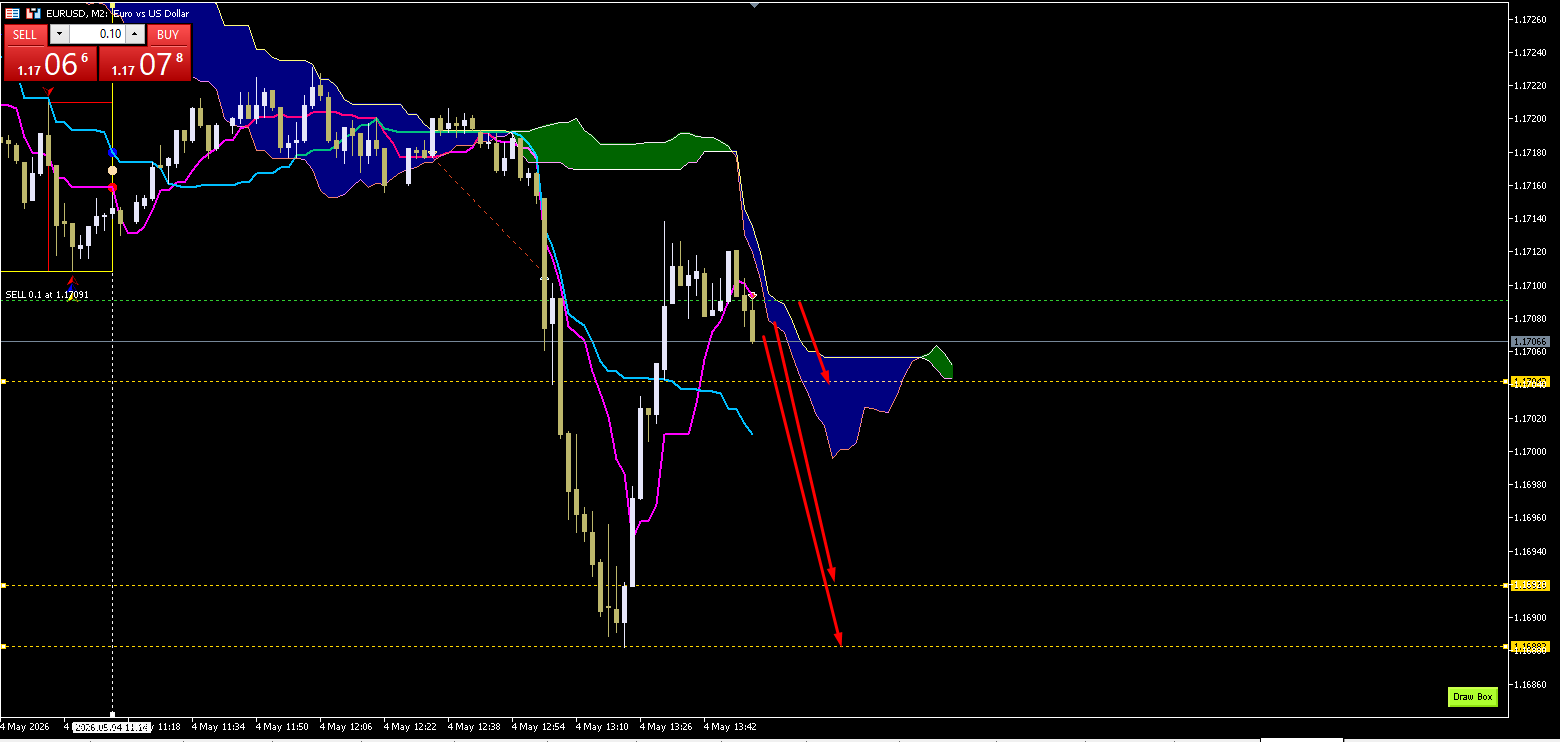Click the green Draw Box button
Image resolution: width=1560 pixels, height=742 pixels.
pos(1472,697)
